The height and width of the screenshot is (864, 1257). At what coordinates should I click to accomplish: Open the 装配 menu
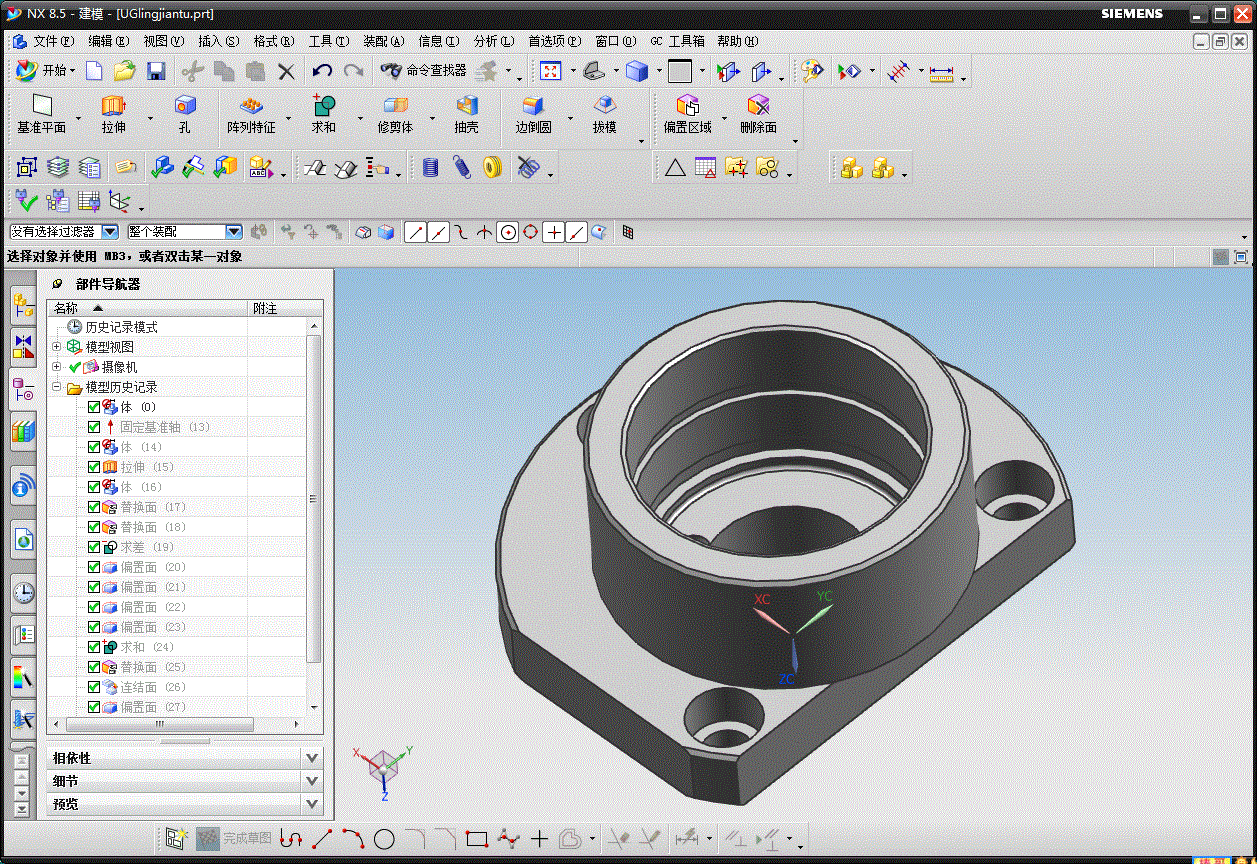[384, 41]
